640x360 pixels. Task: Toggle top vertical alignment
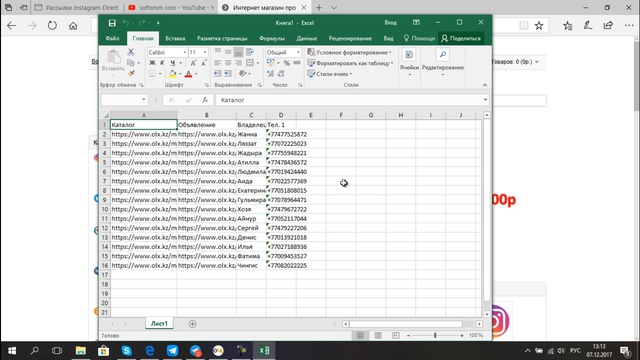(218, 52)
